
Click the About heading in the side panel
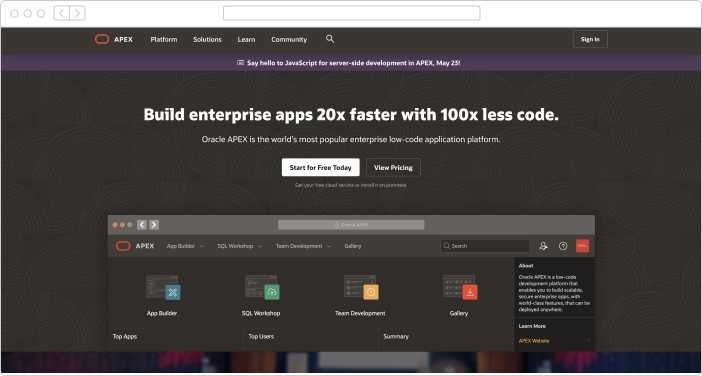(x=526, y=265)
